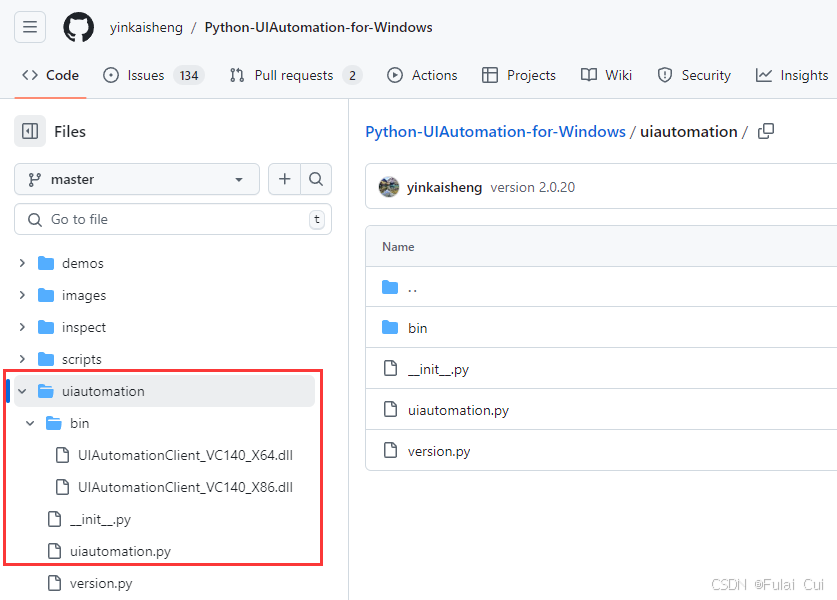
Task: Open the Issues tab
Action: tap(153, 75)
